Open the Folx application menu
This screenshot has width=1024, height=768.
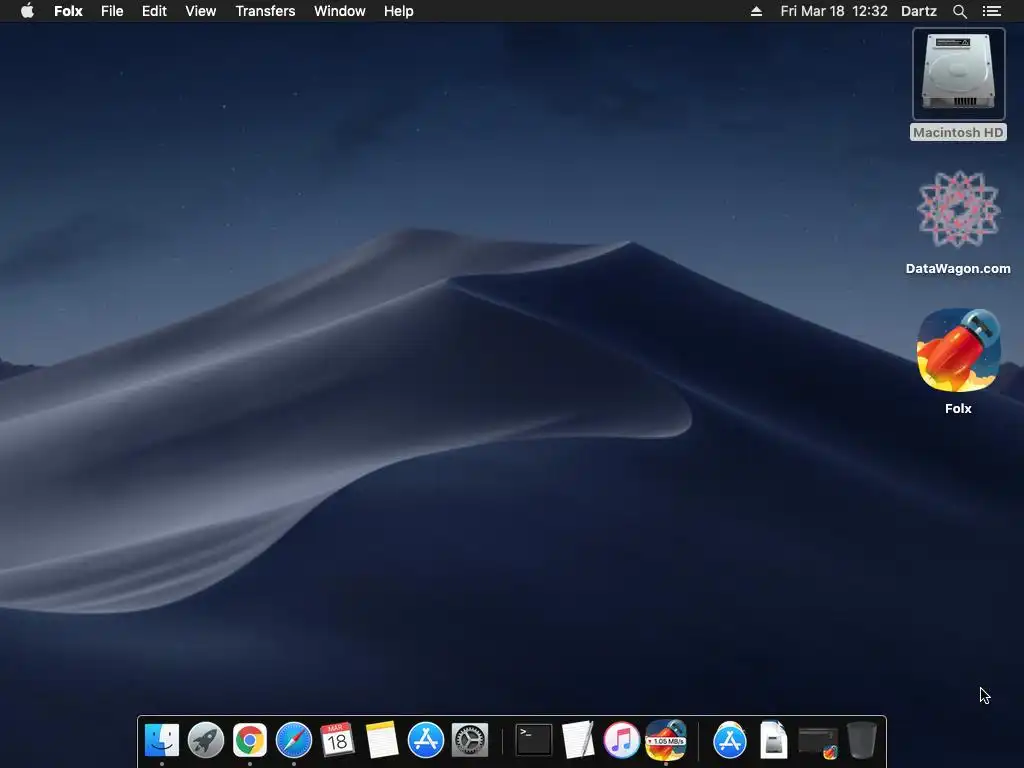pos(68,11)
